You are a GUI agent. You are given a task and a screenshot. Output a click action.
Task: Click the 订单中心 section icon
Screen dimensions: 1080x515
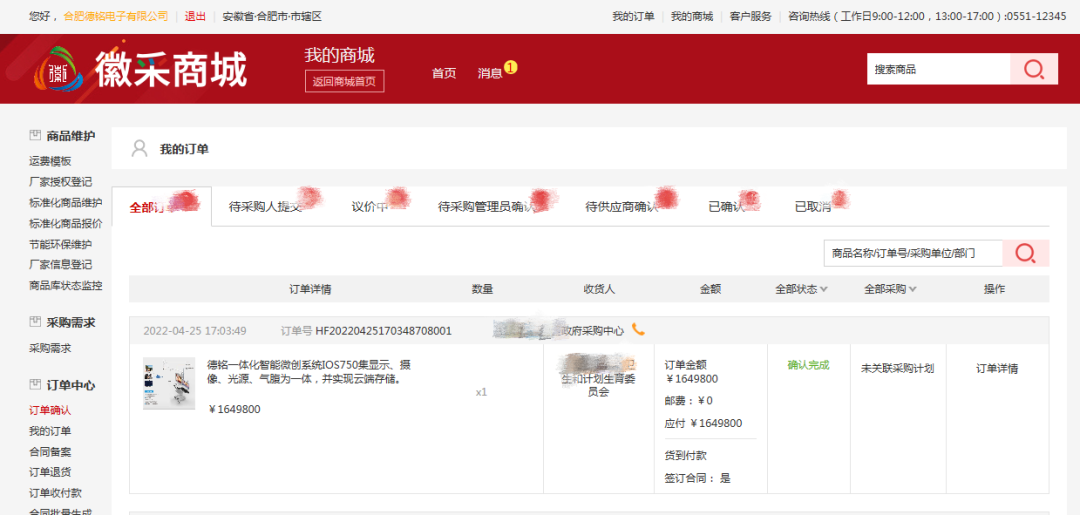click(x=35, y=385)
